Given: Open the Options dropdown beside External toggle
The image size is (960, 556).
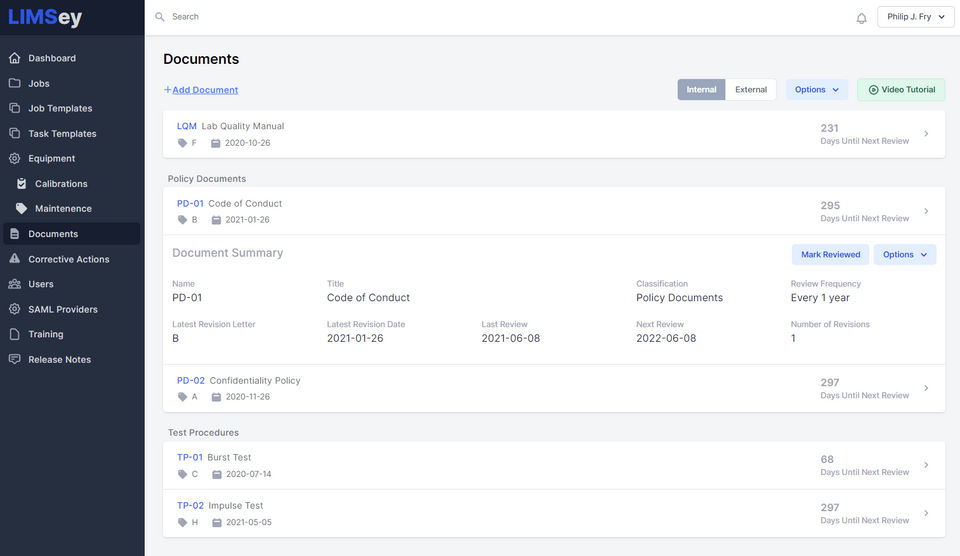Looking at the screenshot, I should tap(816, 90).
